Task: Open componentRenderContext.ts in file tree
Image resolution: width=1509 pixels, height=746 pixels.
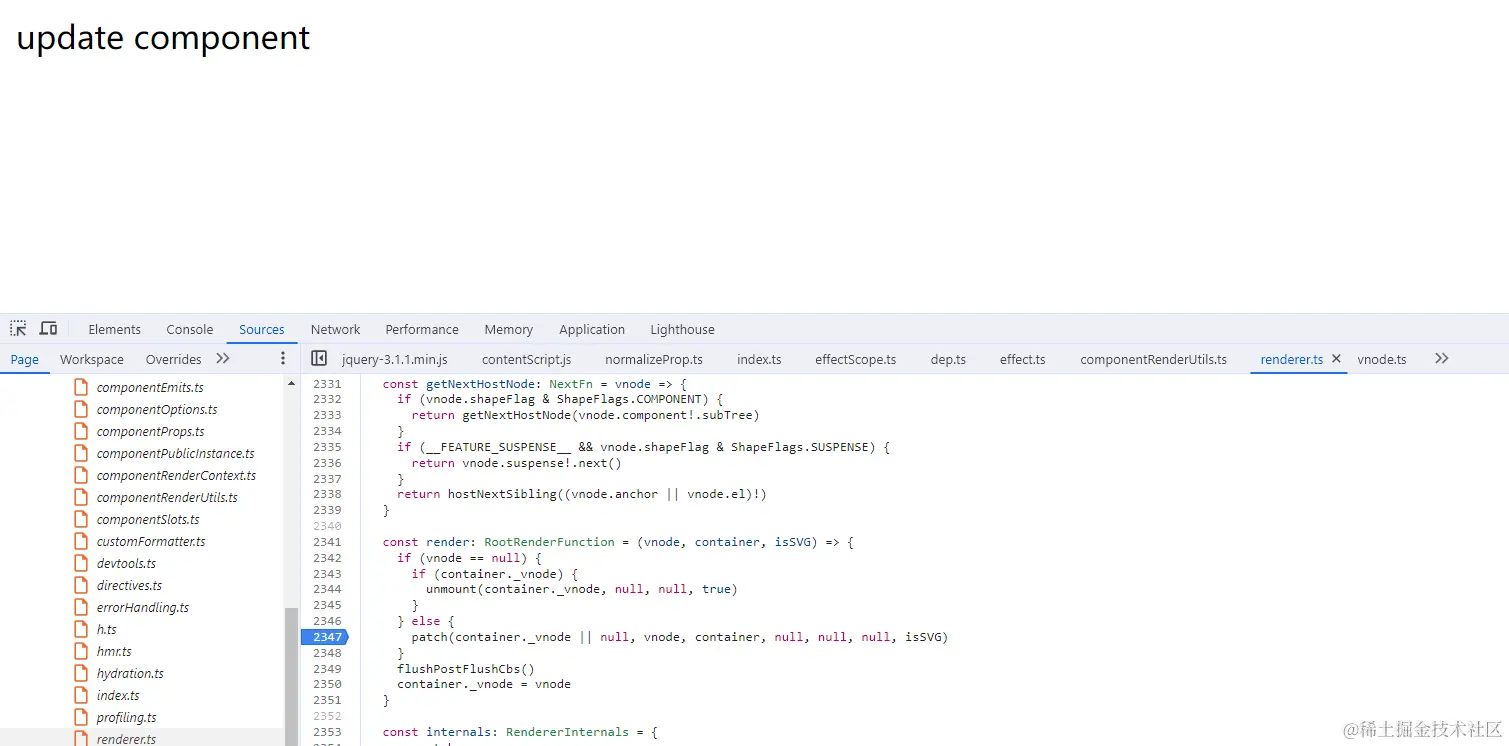Action: click(176, 475)
